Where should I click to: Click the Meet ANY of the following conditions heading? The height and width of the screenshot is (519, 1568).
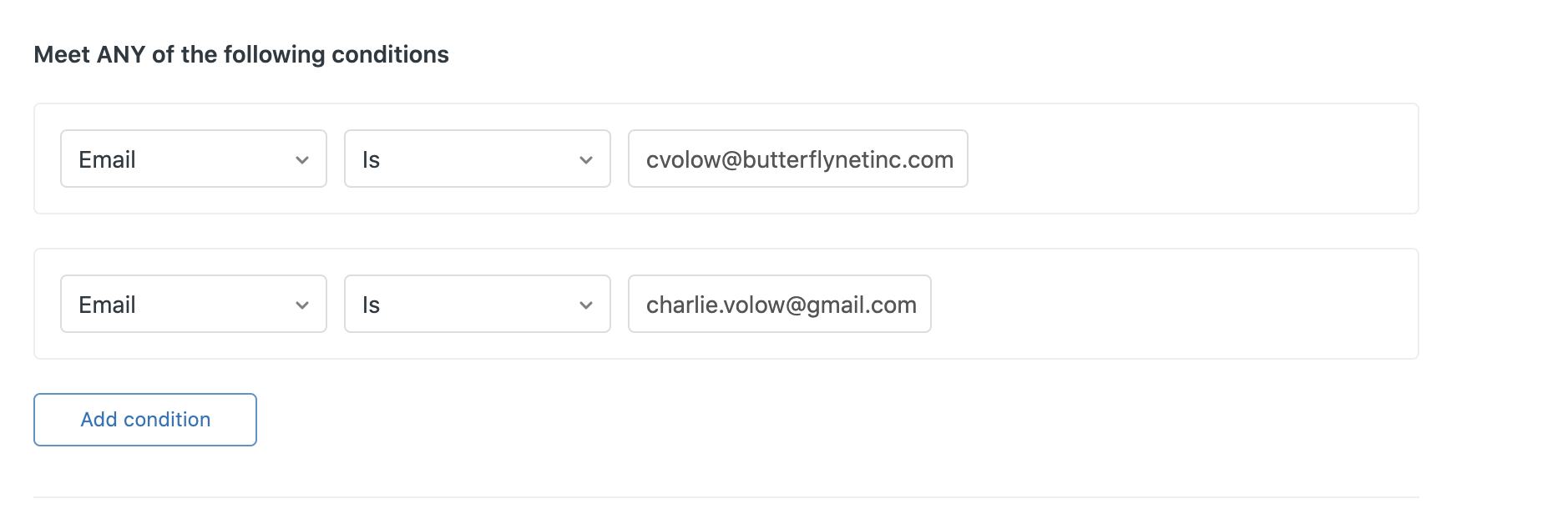point(241,55)
